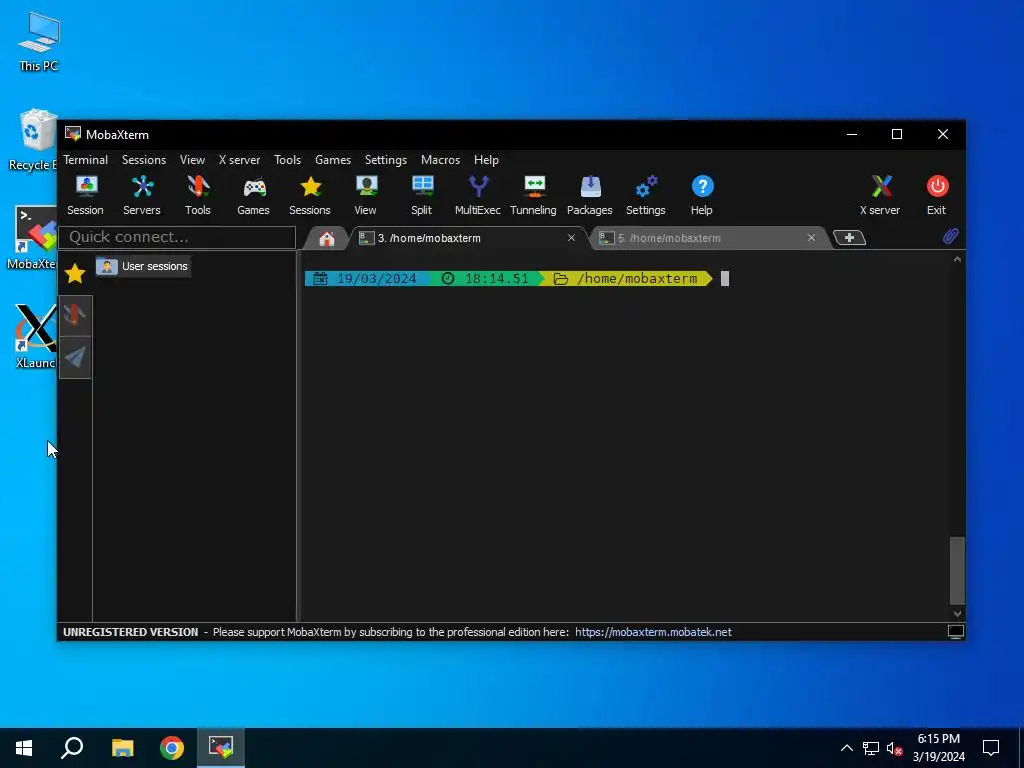Open the Windows Start button
Screen dimensions: 1024x768
point(24,748)
